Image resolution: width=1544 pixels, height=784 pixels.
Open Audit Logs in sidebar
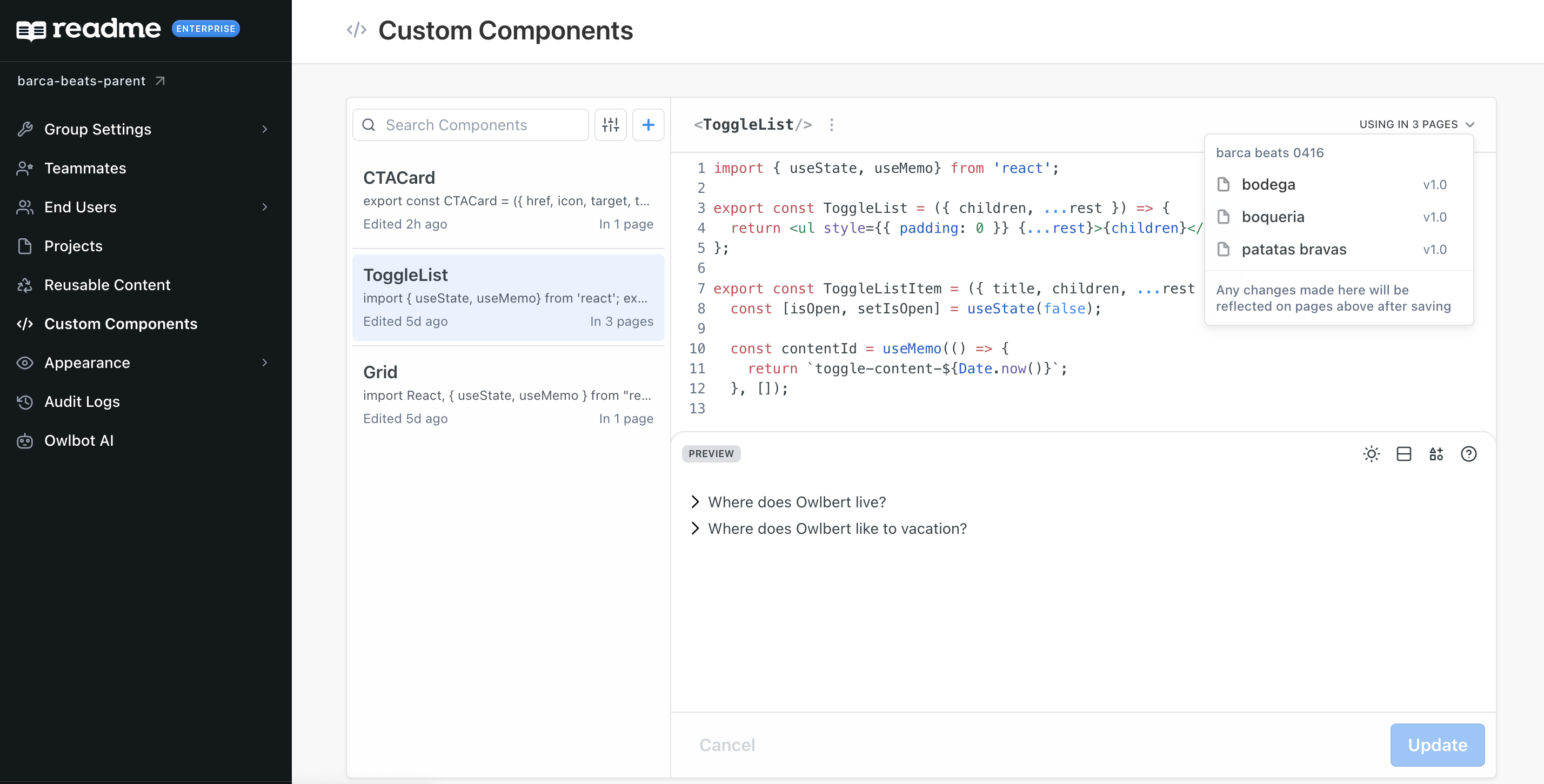tap(82, 401)
